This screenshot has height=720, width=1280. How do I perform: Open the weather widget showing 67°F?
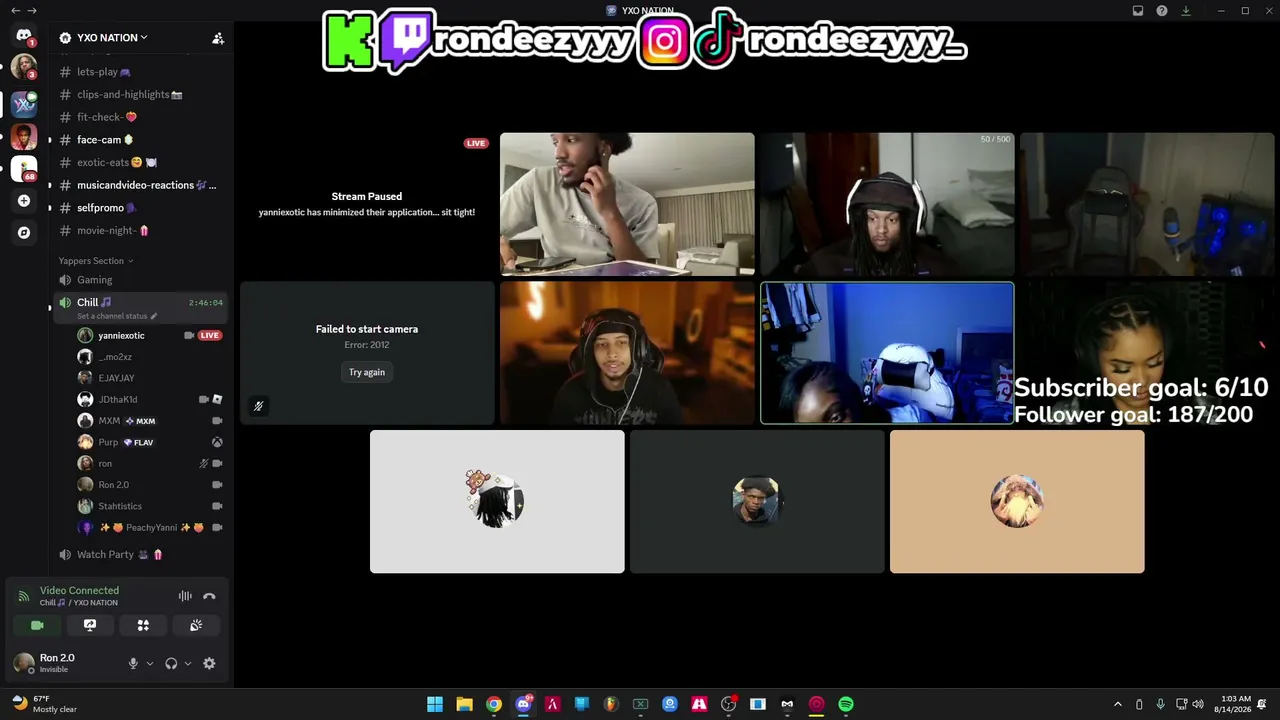point(45,704)
